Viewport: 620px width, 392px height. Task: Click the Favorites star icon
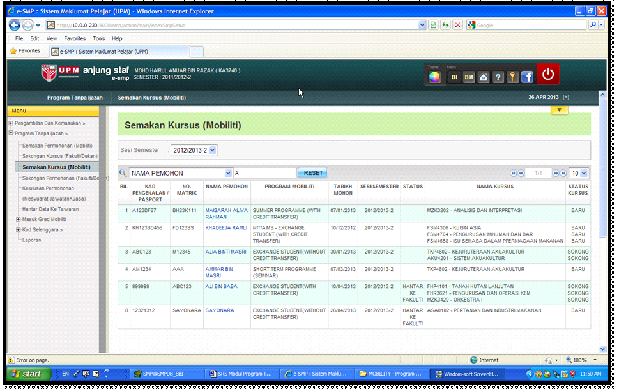(x=13, y=51)
